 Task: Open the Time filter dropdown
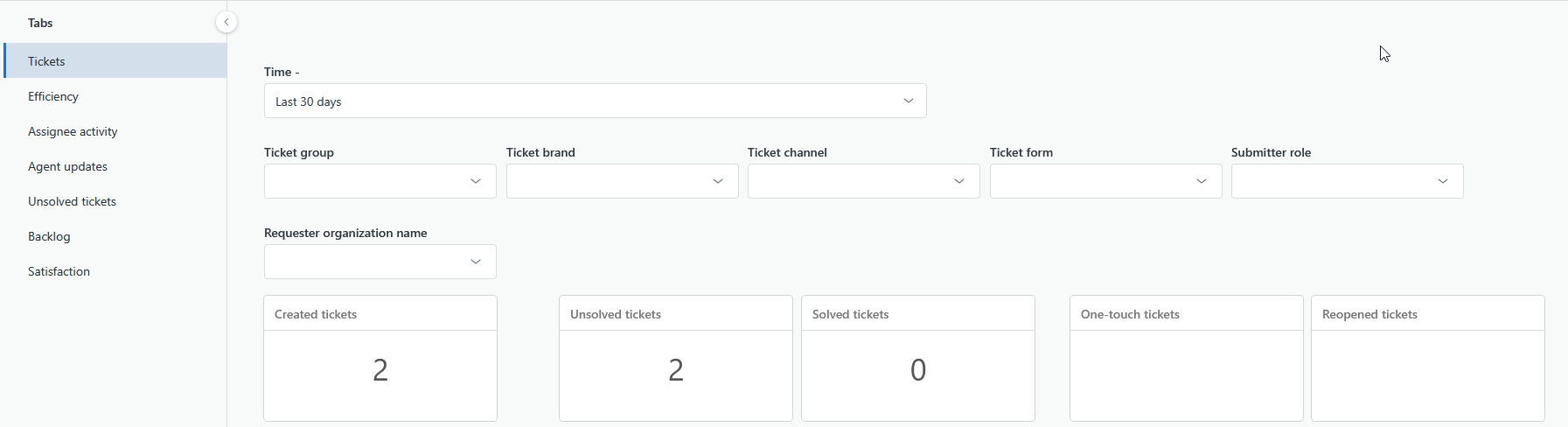(x=595, y=101)
